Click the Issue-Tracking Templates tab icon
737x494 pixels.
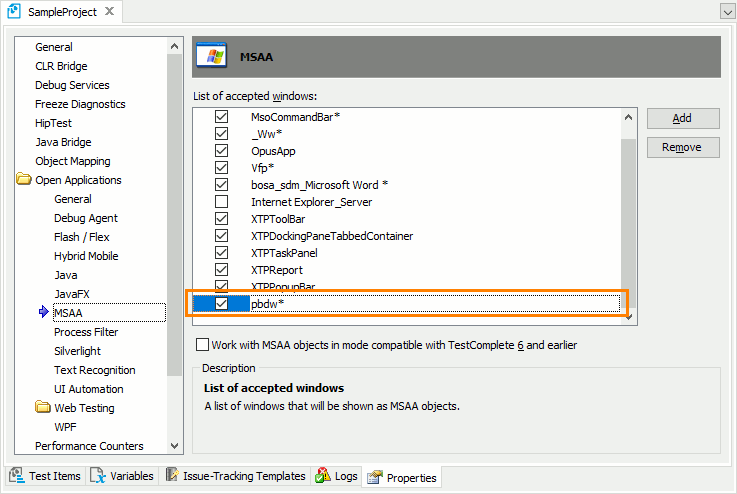pyautogui.click(x=174, y=476)
